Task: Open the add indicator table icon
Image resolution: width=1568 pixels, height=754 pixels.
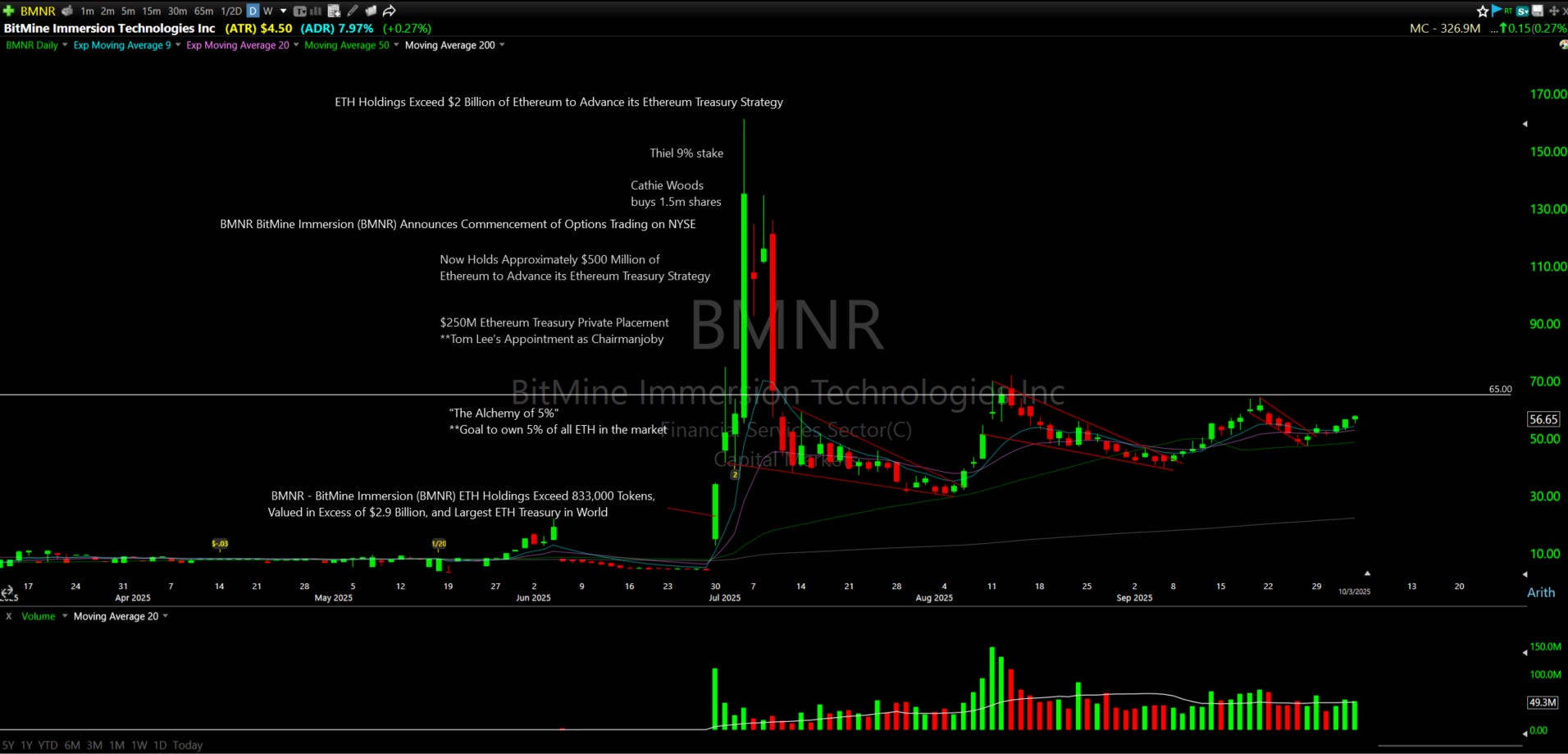Action: [x=334, y=11]
